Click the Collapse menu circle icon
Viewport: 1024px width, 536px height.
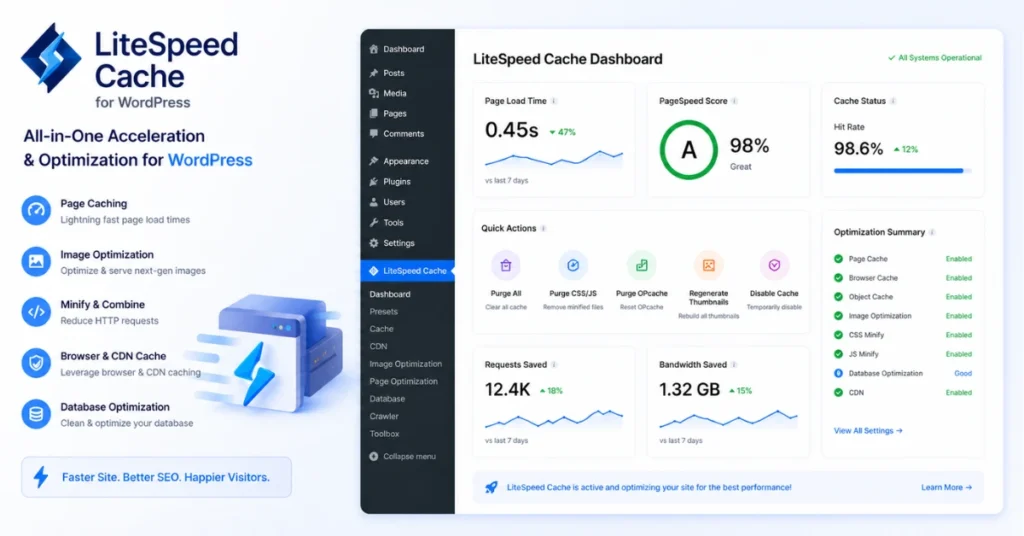coord(374,456)
